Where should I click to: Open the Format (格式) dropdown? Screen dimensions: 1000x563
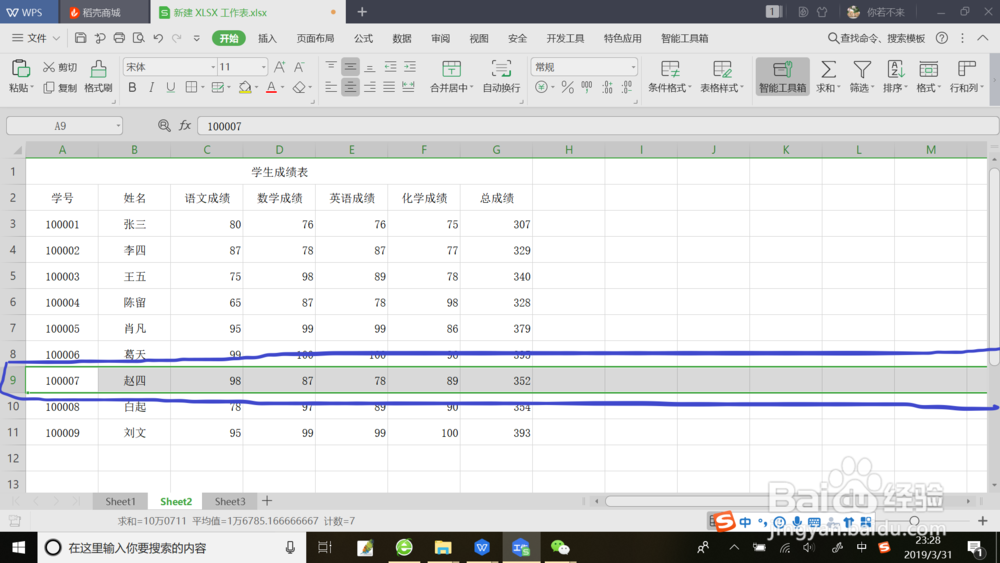(x=929, y=77)
